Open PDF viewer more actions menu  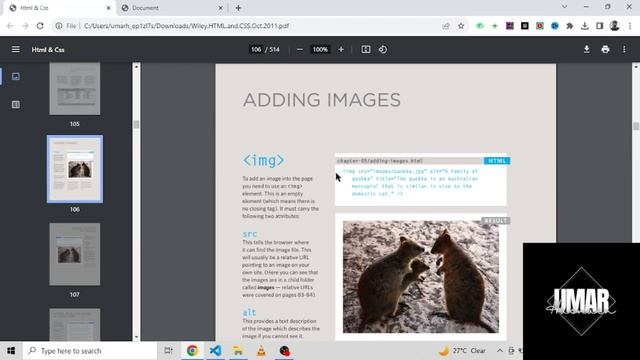point(624,49)
